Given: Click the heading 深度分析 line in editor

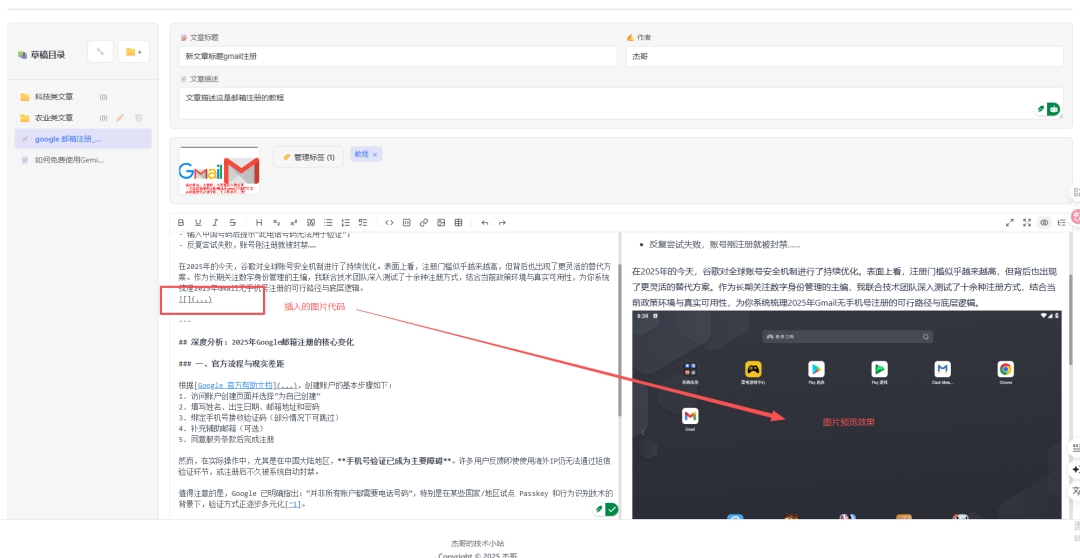Looking at the screenshot, I should (x=266, y=342).
